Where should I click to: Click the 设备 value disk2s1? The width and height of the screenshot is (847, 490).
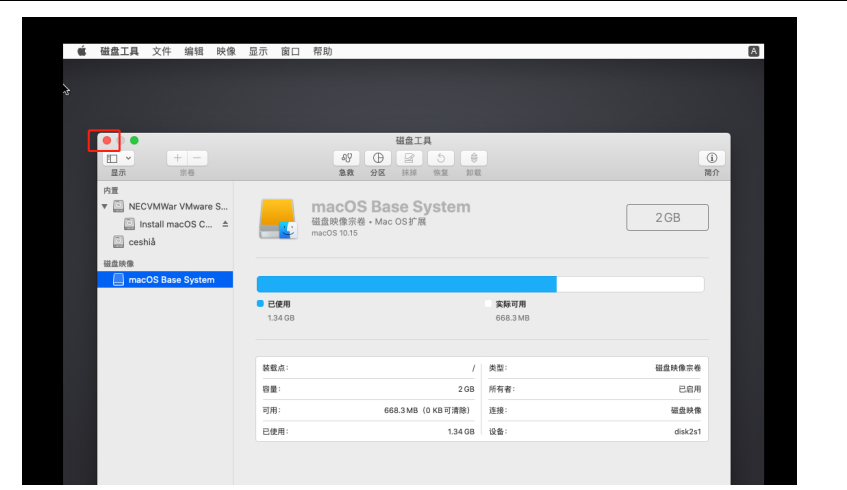pyautogui.click(x=688, y=431)
